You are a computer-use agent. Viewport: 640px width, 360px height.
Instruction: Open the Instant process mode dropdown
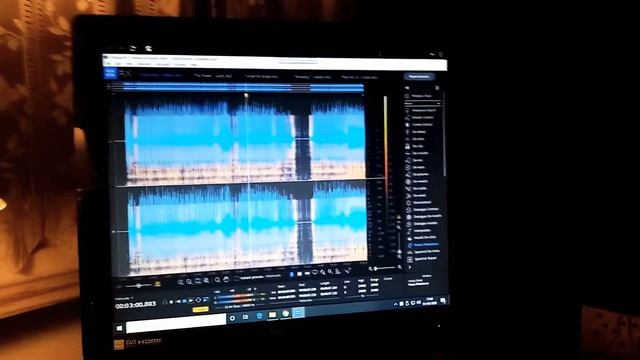coord(273,277)
